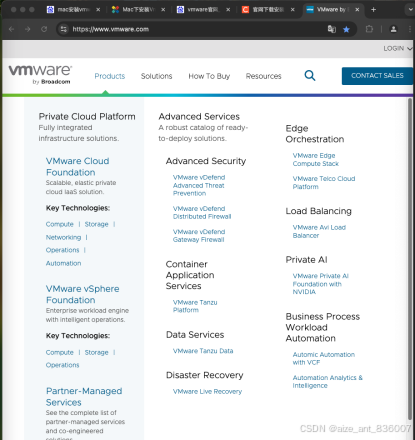Click the 'Private Cloud Platform' heading

pos(87,116)
